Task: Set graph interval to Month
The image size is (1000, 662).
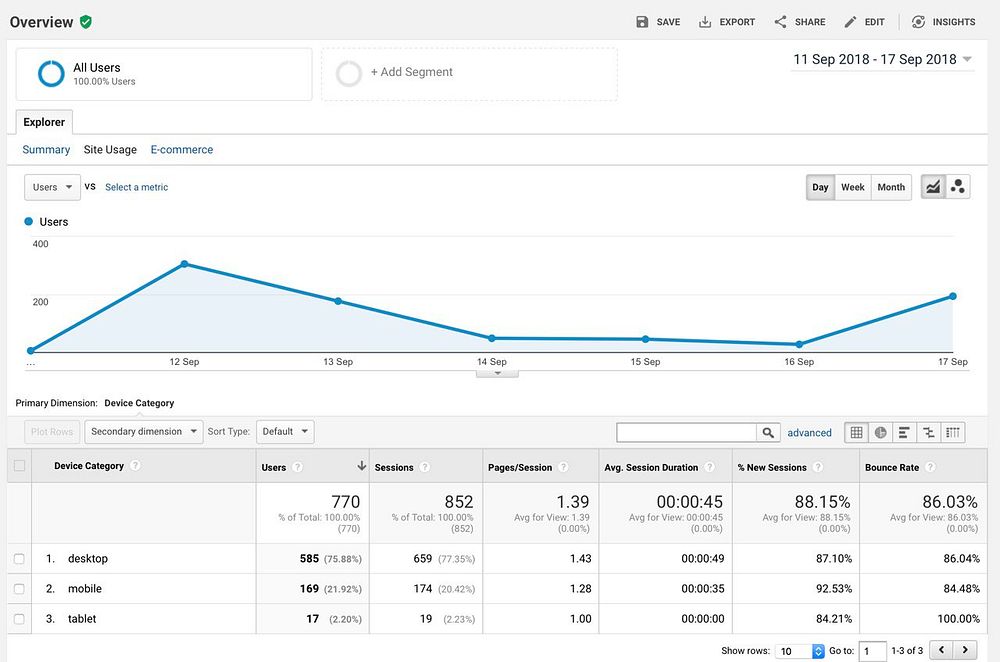Action: (x=891, y=188)
